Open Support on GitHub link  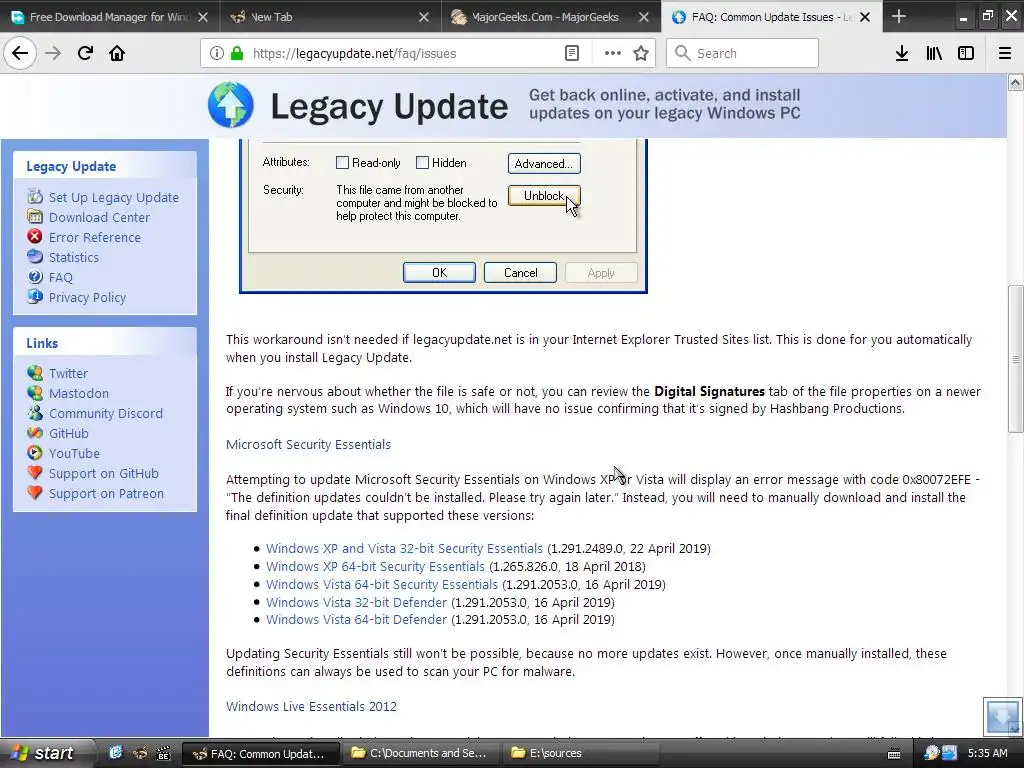pyautogui.click(x=104, y=473)
